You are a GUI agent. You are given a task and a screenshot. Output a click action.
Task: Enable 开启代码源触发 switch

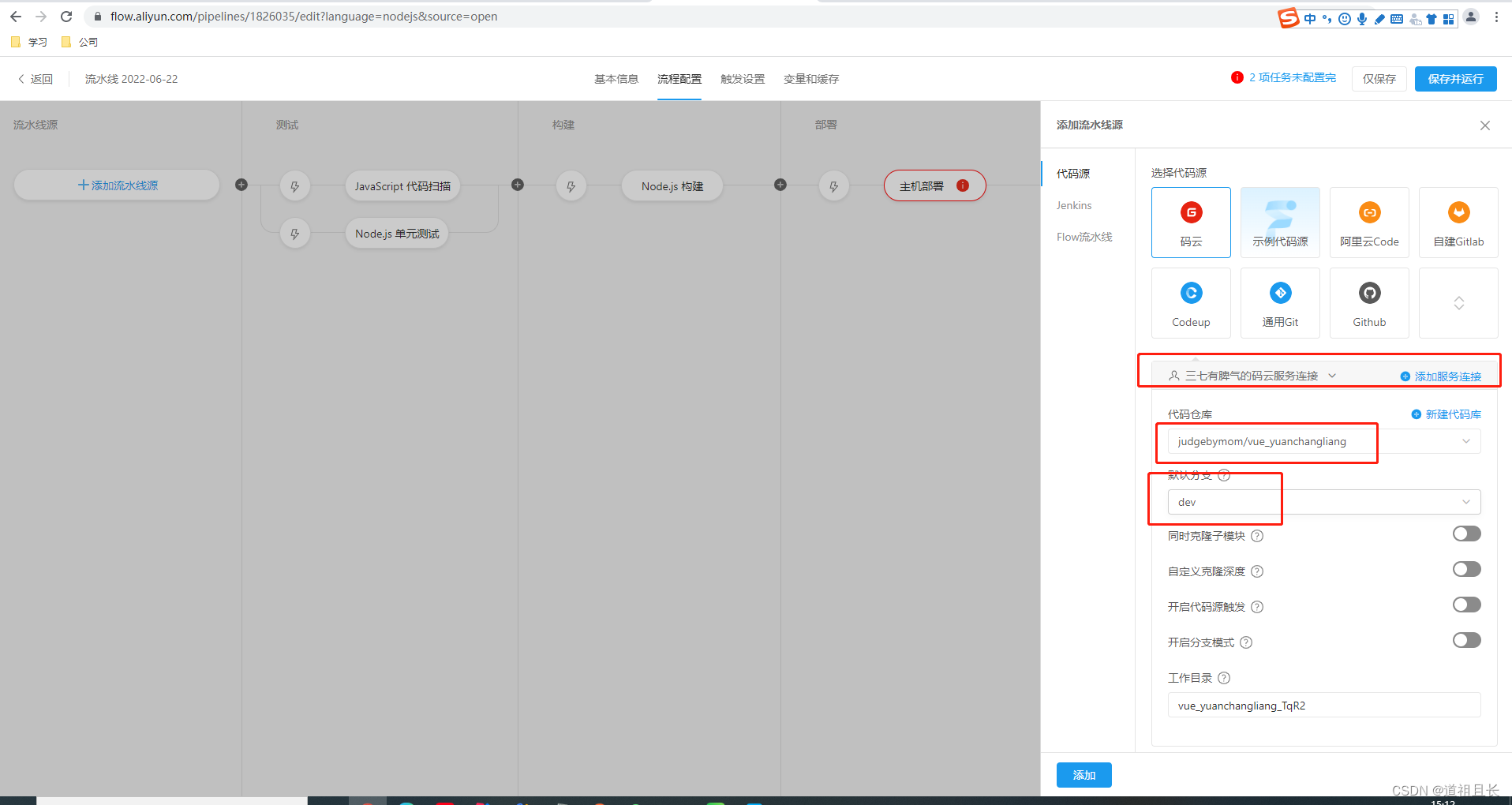click(1466, 605)
